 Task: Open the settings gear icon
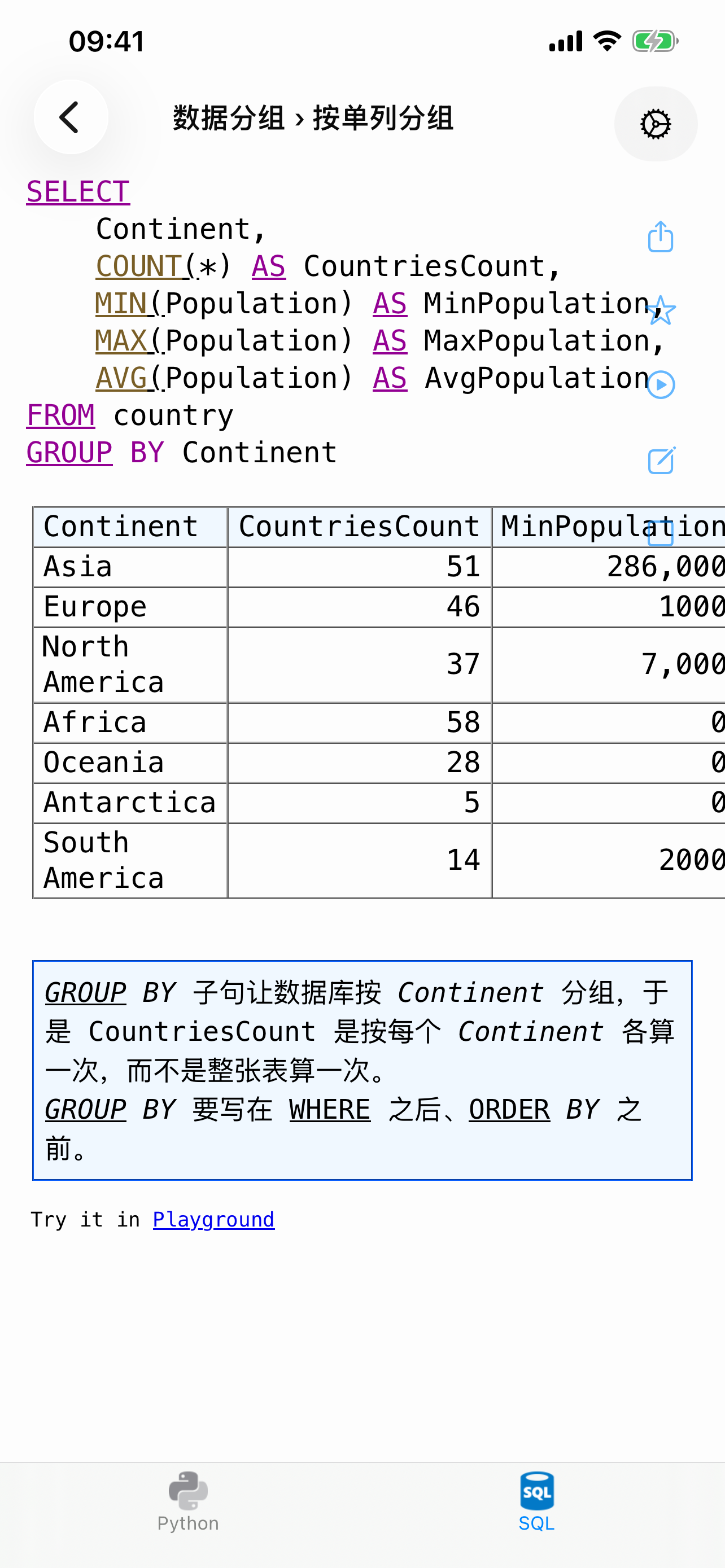656,124
